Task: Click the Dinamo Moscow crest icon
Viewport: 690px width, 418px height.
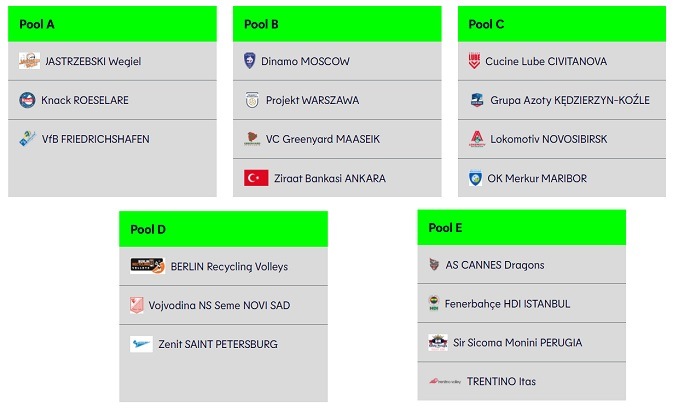Action: pos(250,62)
